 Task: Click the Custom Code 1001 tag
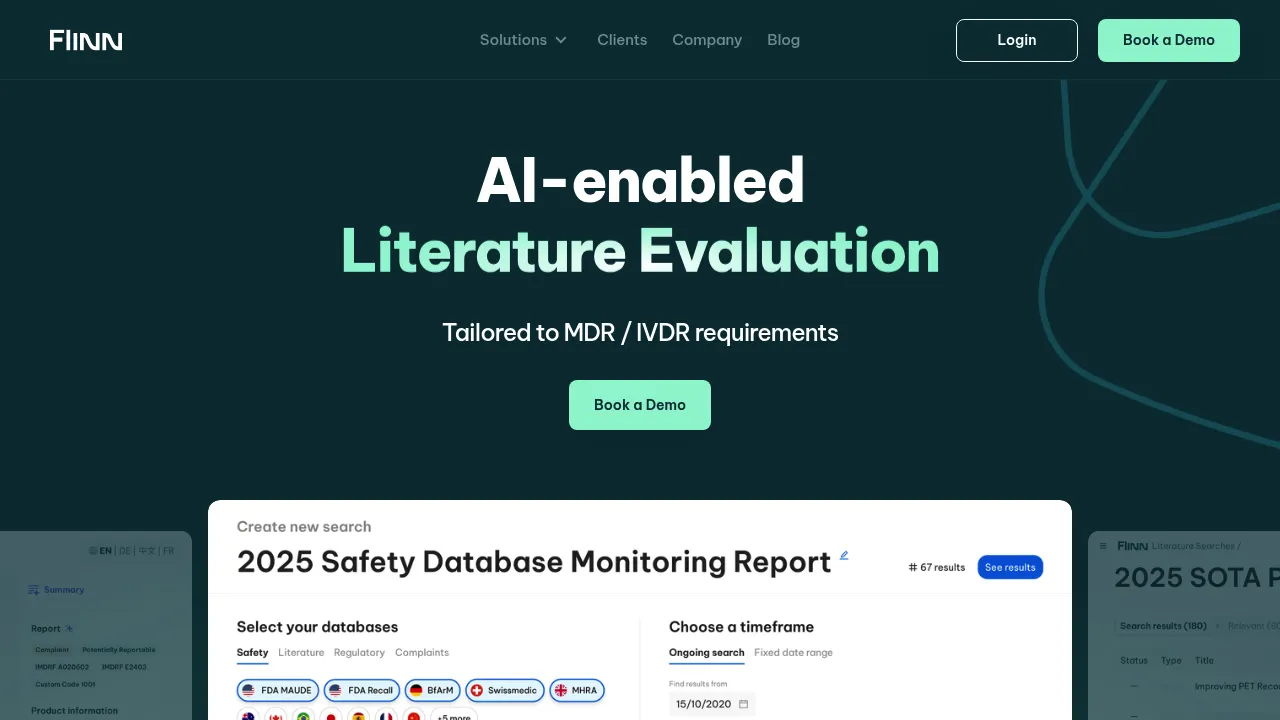(x=65, y=684)
